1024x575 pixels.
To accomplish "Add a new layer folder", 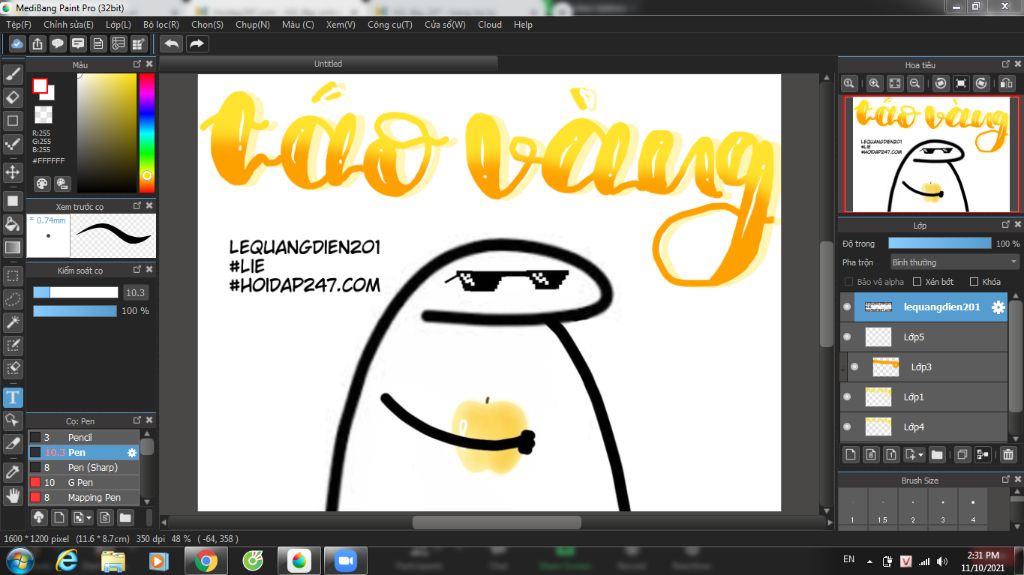I will pos(937,455).
